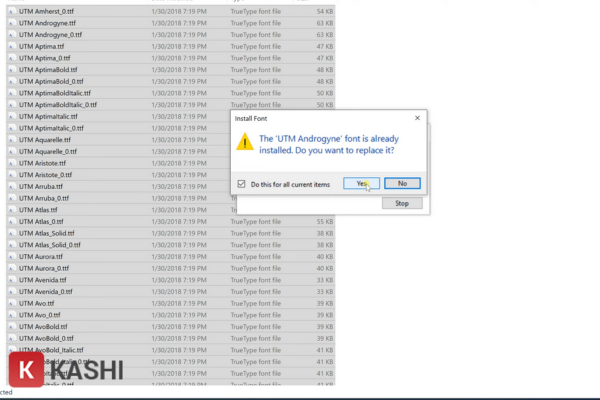Image resolution: width=600 pixels, height=400 pixels.
Task: Pick UTM Arruba.ttf from the file list
Action: (42, 186)
